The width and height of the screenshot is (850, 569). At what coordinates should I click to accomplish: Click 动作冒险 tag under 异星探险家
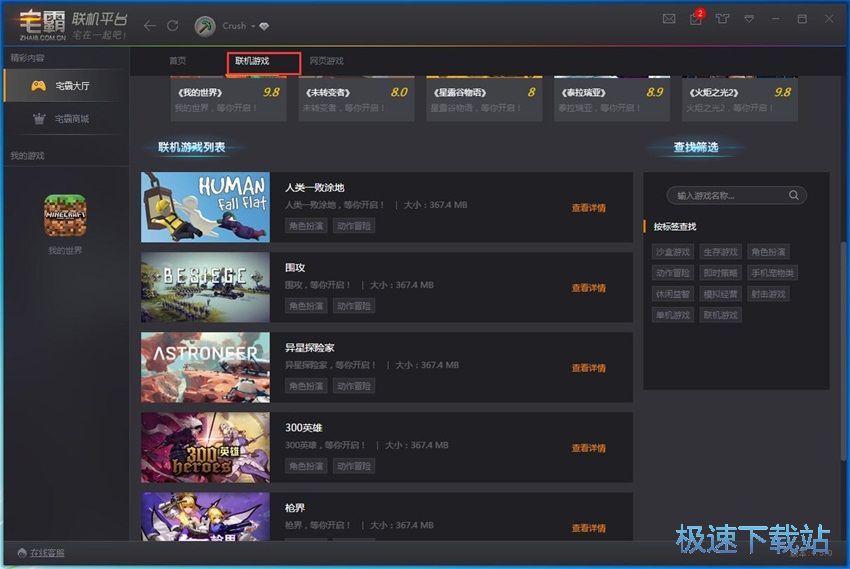[354, 386]
